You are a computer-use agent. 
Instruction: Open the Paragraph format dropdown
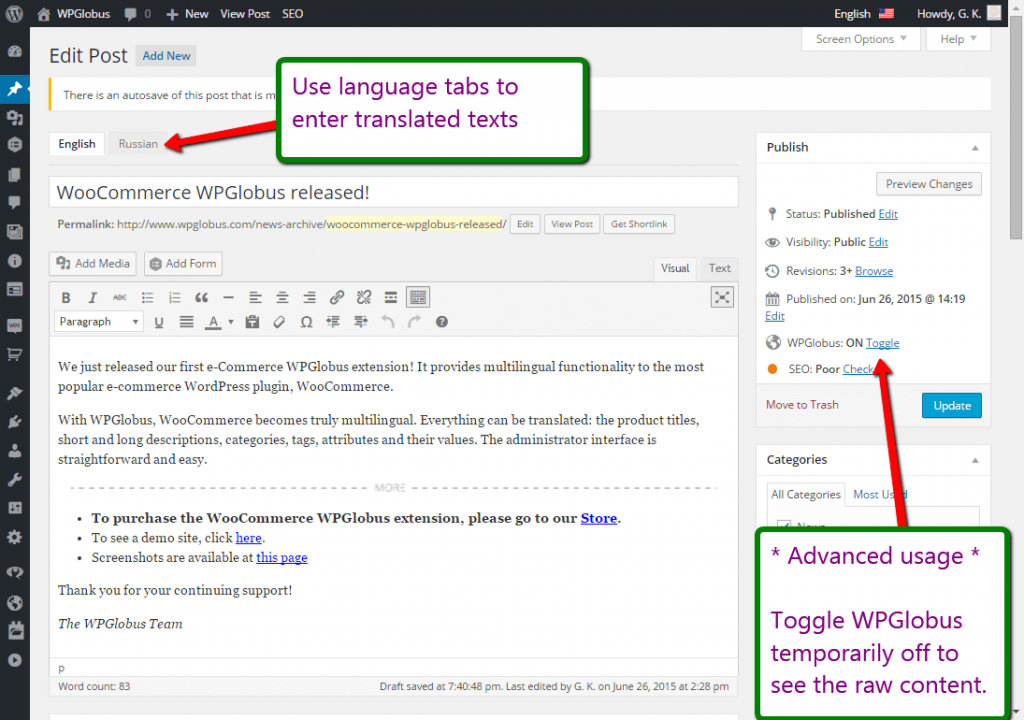[x=98, y=322]
